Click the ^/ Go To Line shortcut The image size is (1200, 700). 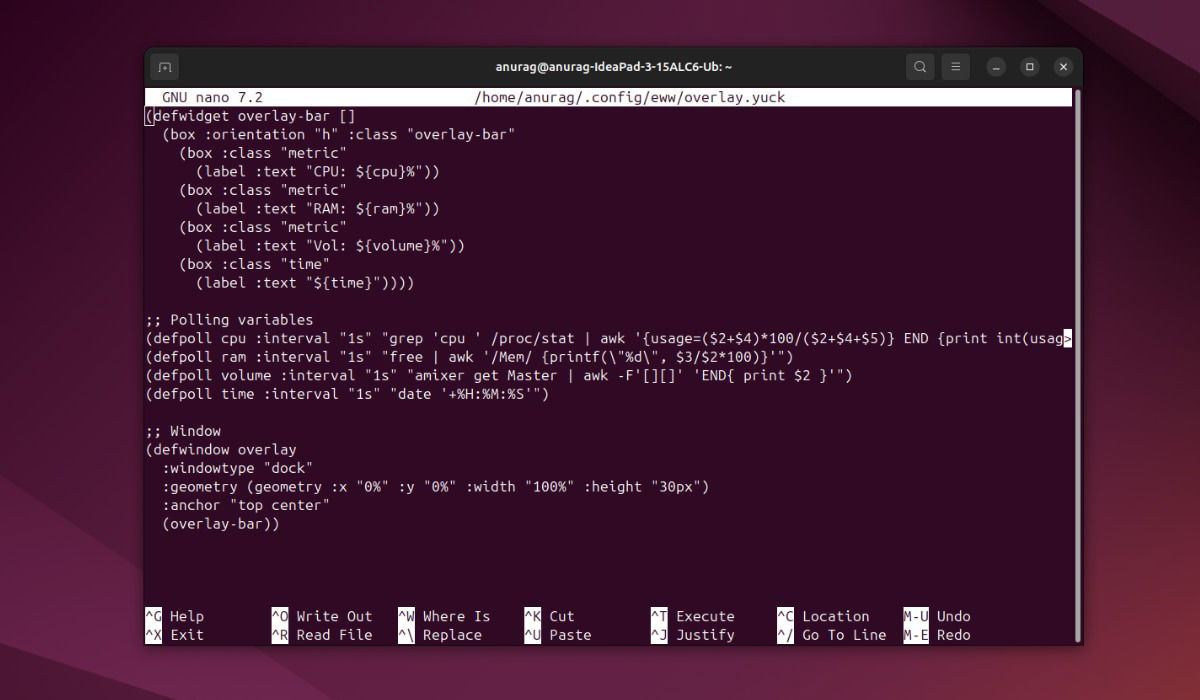[x=832, y=635]
